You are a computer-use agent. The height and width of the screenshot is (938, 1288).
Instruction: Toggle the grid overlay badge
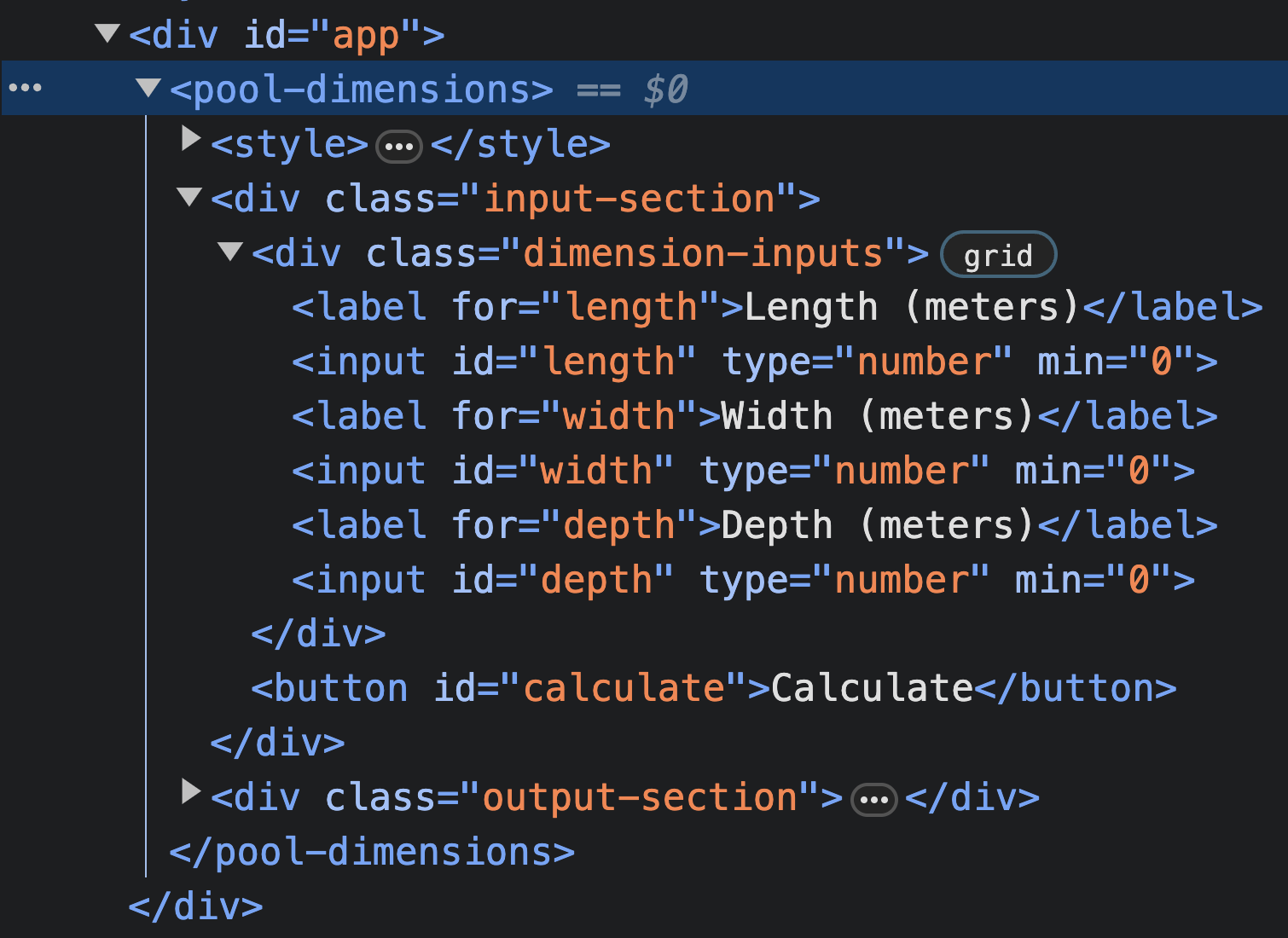pyautogui.click(x=998, y=255)
